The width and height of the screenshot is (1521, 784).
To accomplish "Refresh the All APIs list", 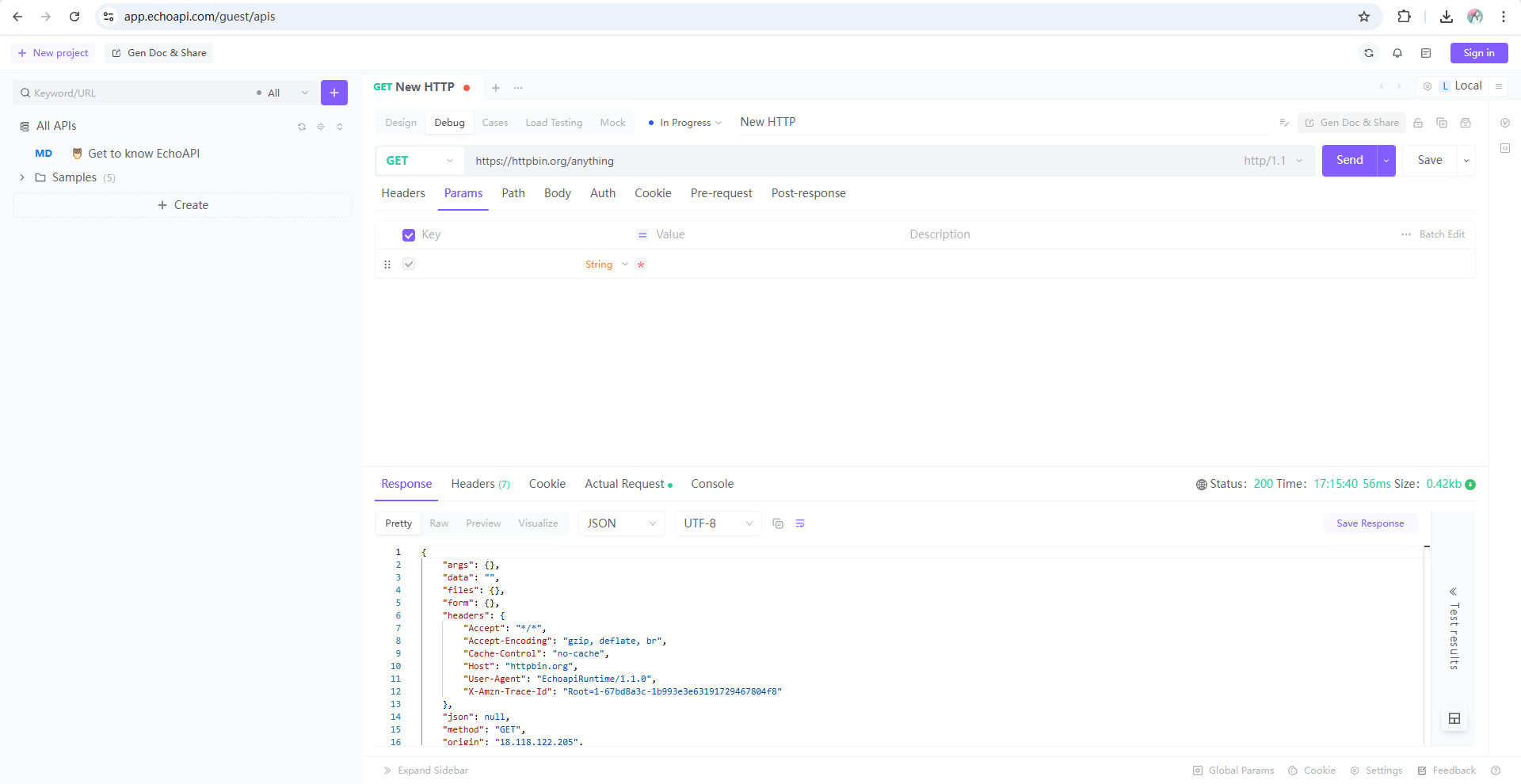I will tap(302, 127).
